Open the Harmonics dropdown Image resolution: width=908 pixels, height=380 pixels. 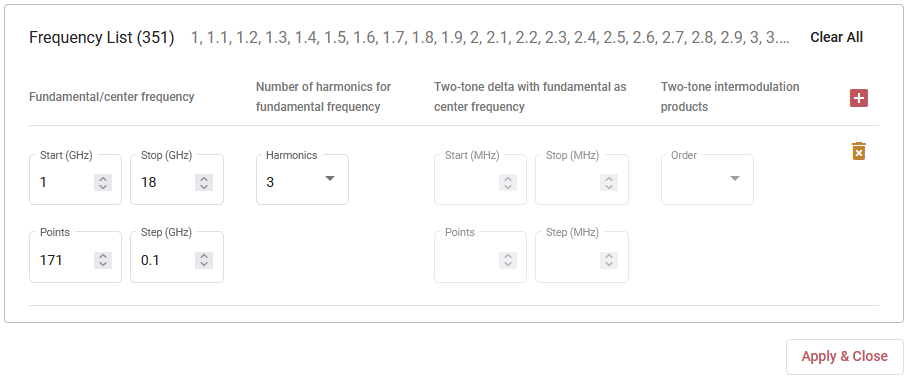(302, 180)
